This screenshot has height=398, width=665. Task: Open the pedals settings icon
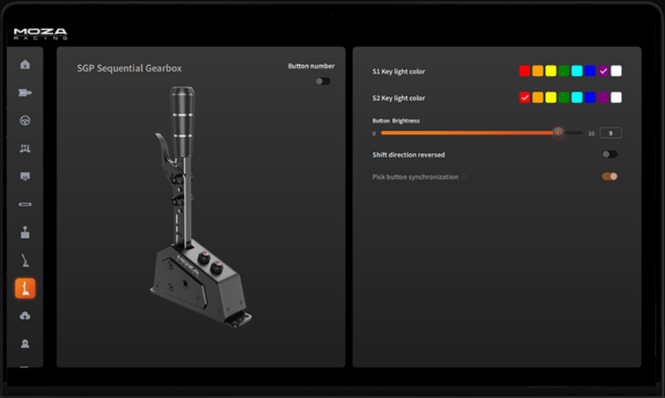(25, 149)
